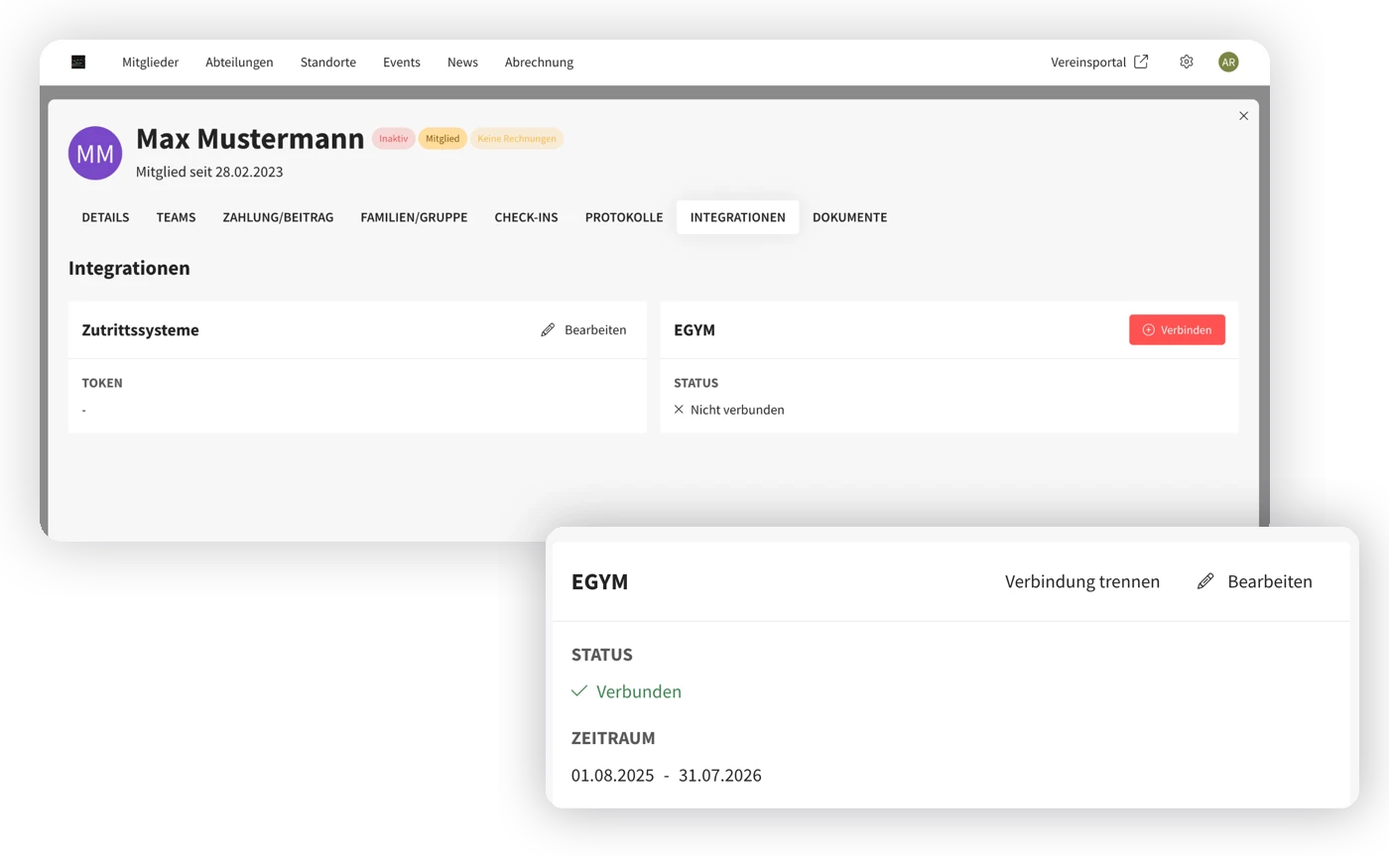Click the pencil icon in Zutrittssysteme card
This screenshot has height=868, width=1389.
pyautogui.click(x=548, y=329)
